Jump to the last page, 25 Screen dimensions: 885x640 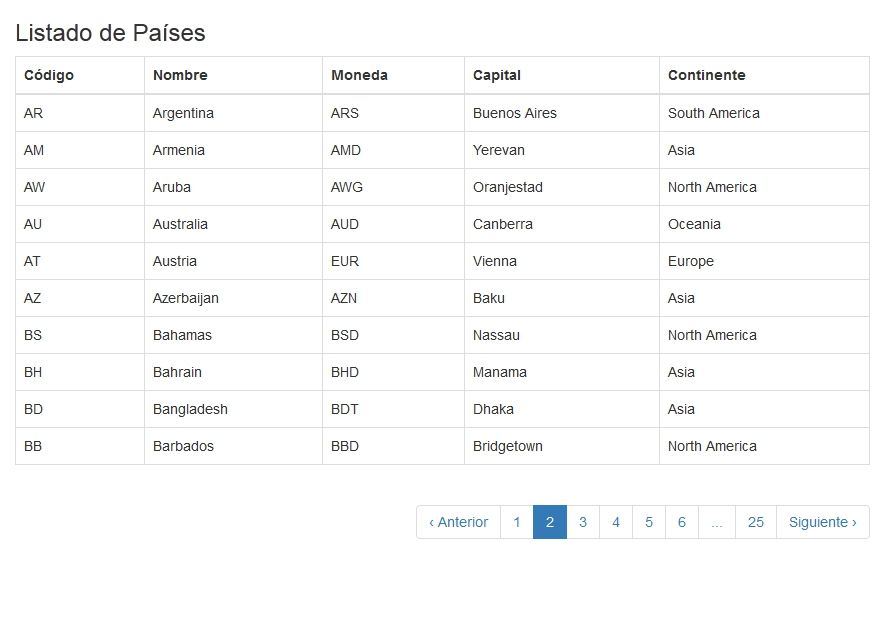[x=756, y=522]
